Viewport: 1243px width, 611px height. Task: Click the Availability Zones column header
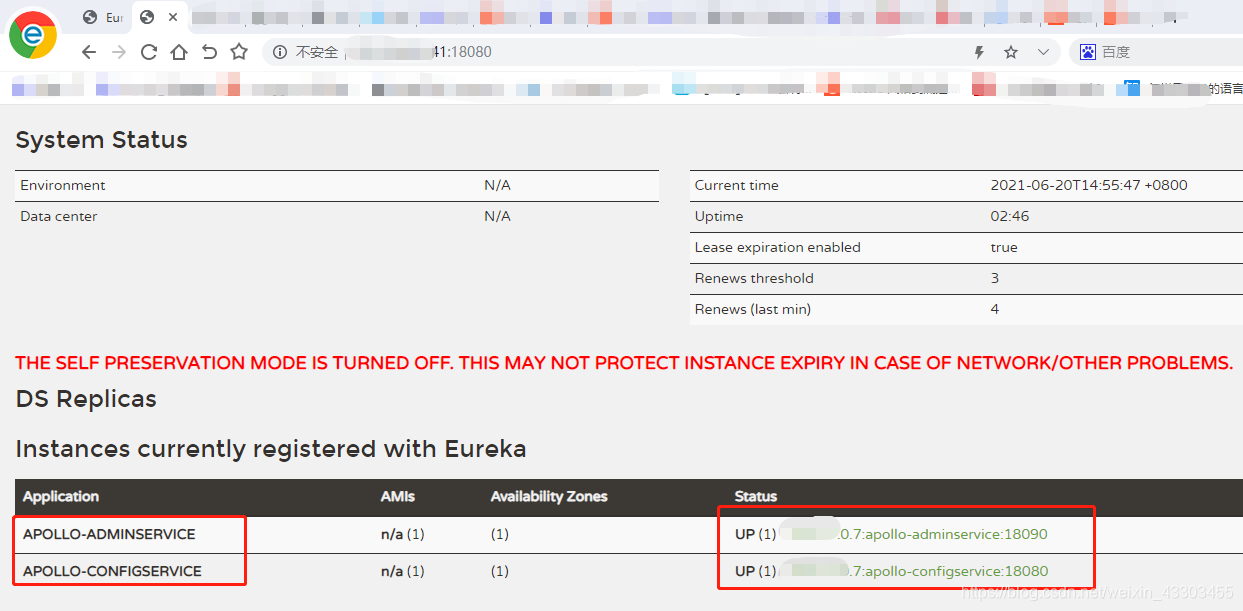[549, 496]
